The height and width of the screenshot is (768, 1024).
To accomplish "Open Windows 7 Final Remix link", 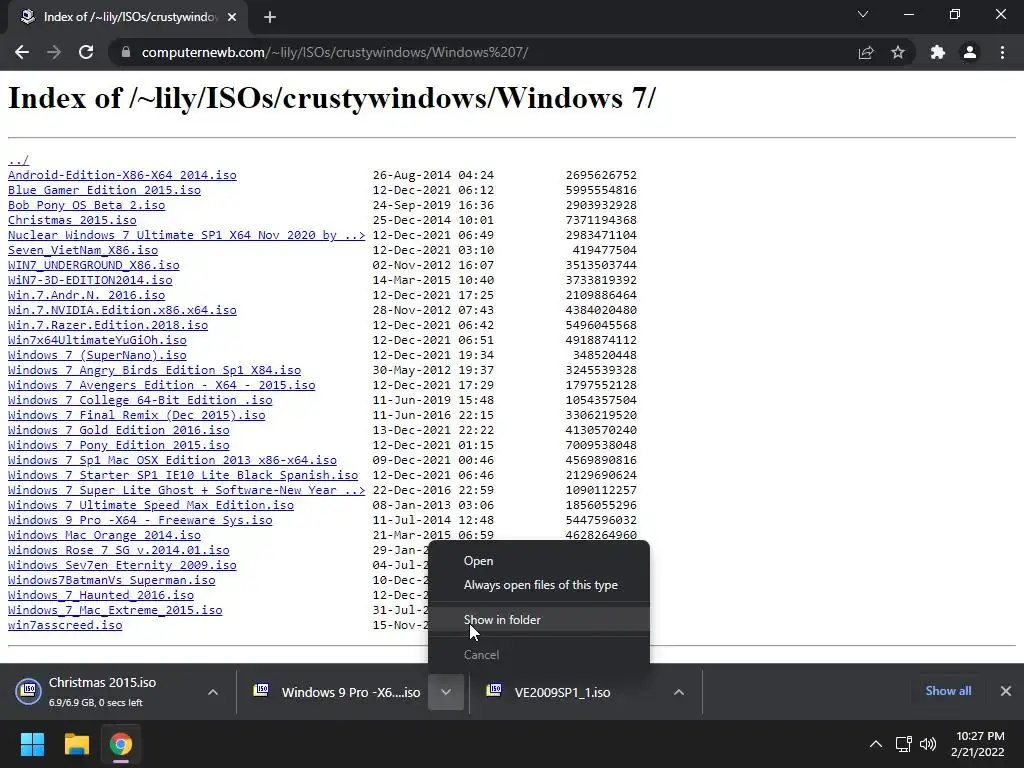I will (136, 415).
